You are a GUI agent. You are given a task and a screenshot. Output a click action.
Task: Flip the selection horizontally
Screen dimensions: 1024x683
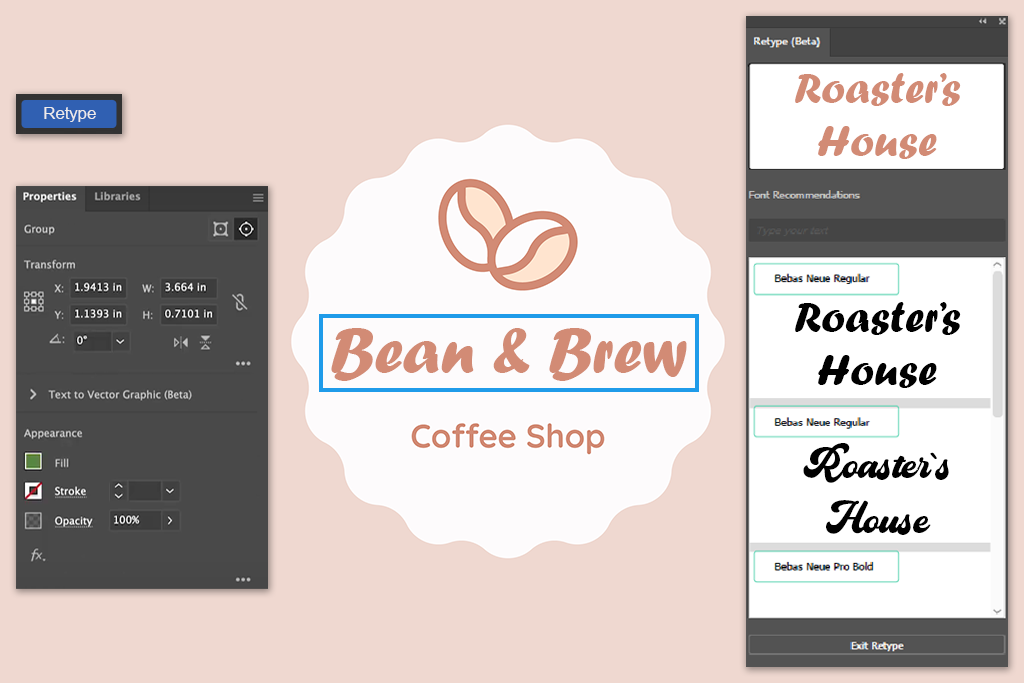tap(181, 342)
